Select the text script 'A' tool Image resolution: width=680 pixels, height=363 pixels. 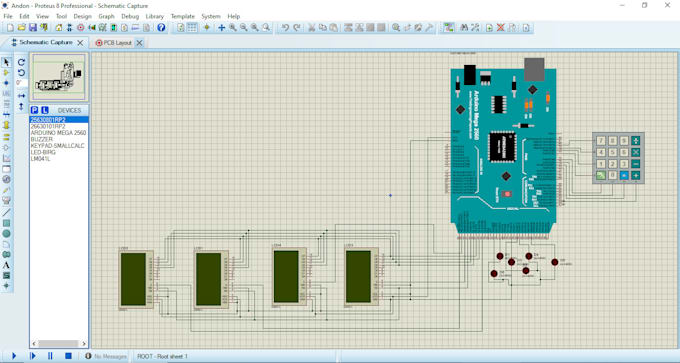(7, 265)
